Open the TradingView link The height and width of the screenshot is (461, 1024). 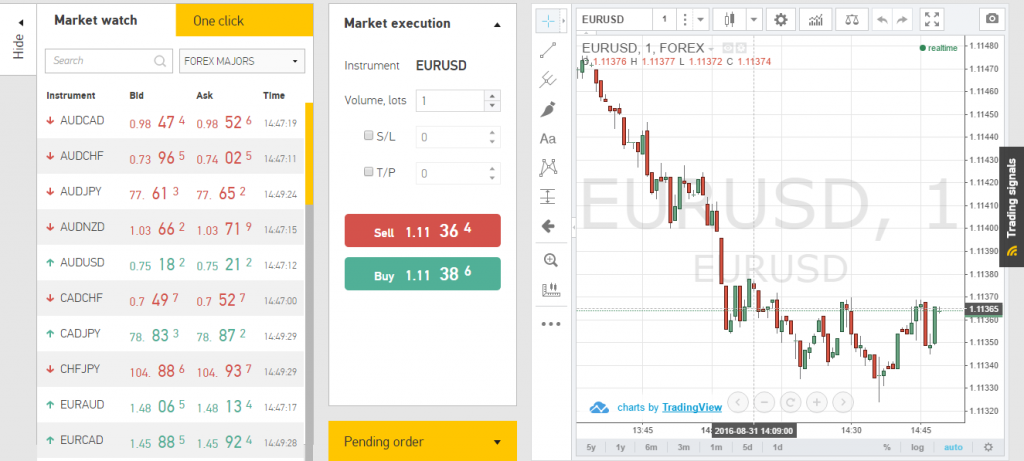(692, 407)
